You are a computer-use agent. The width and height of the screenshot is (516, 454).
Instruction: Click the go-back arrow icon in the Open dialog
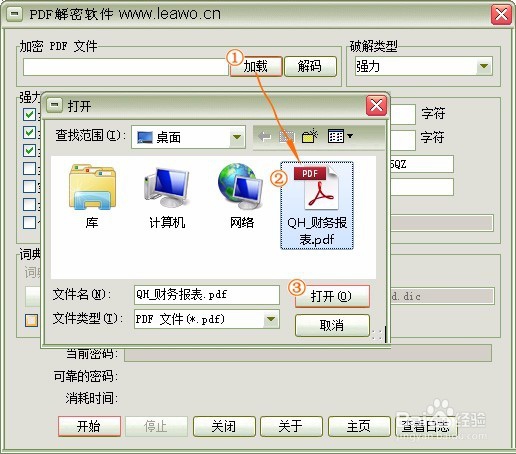265,137
